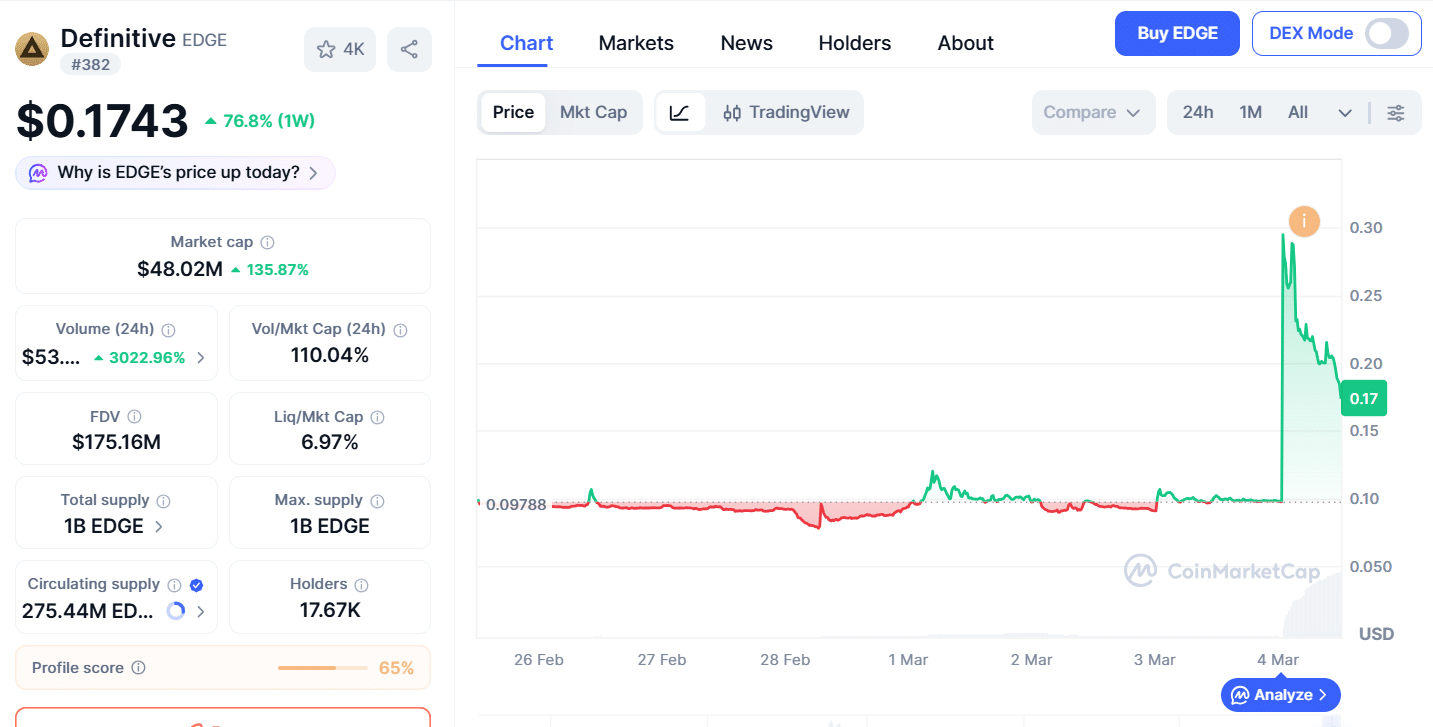Open "Why is EDGE's price up today?"
The width and height of the screenshot is (1433, 727).
point(176,173)
